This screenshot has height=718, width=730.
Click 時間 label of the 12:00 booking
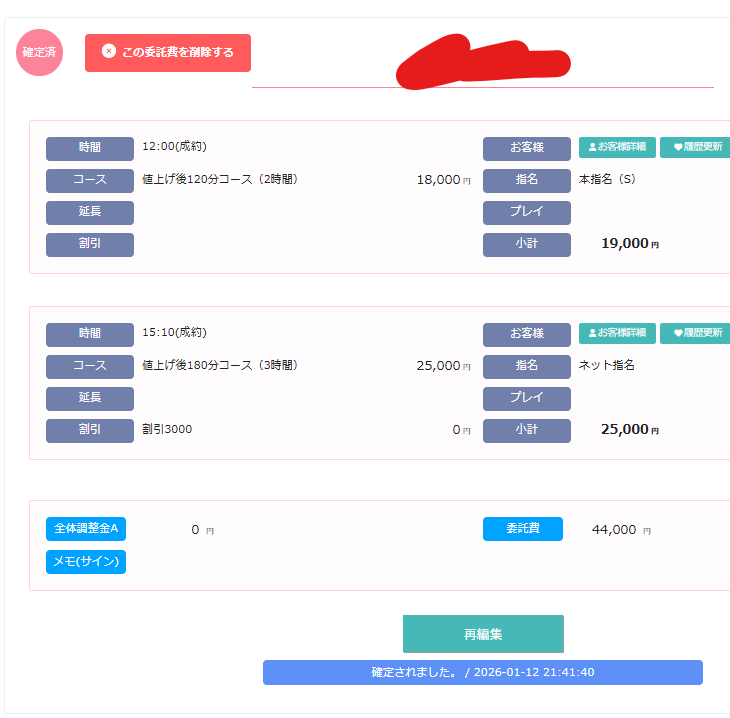[90, 149]
